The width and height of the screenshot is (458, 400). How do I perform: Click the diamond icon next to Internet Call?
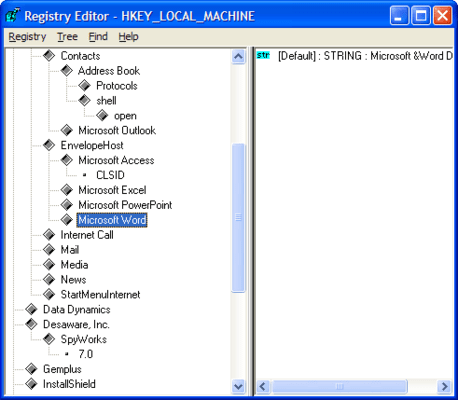[x=49, y=235]
